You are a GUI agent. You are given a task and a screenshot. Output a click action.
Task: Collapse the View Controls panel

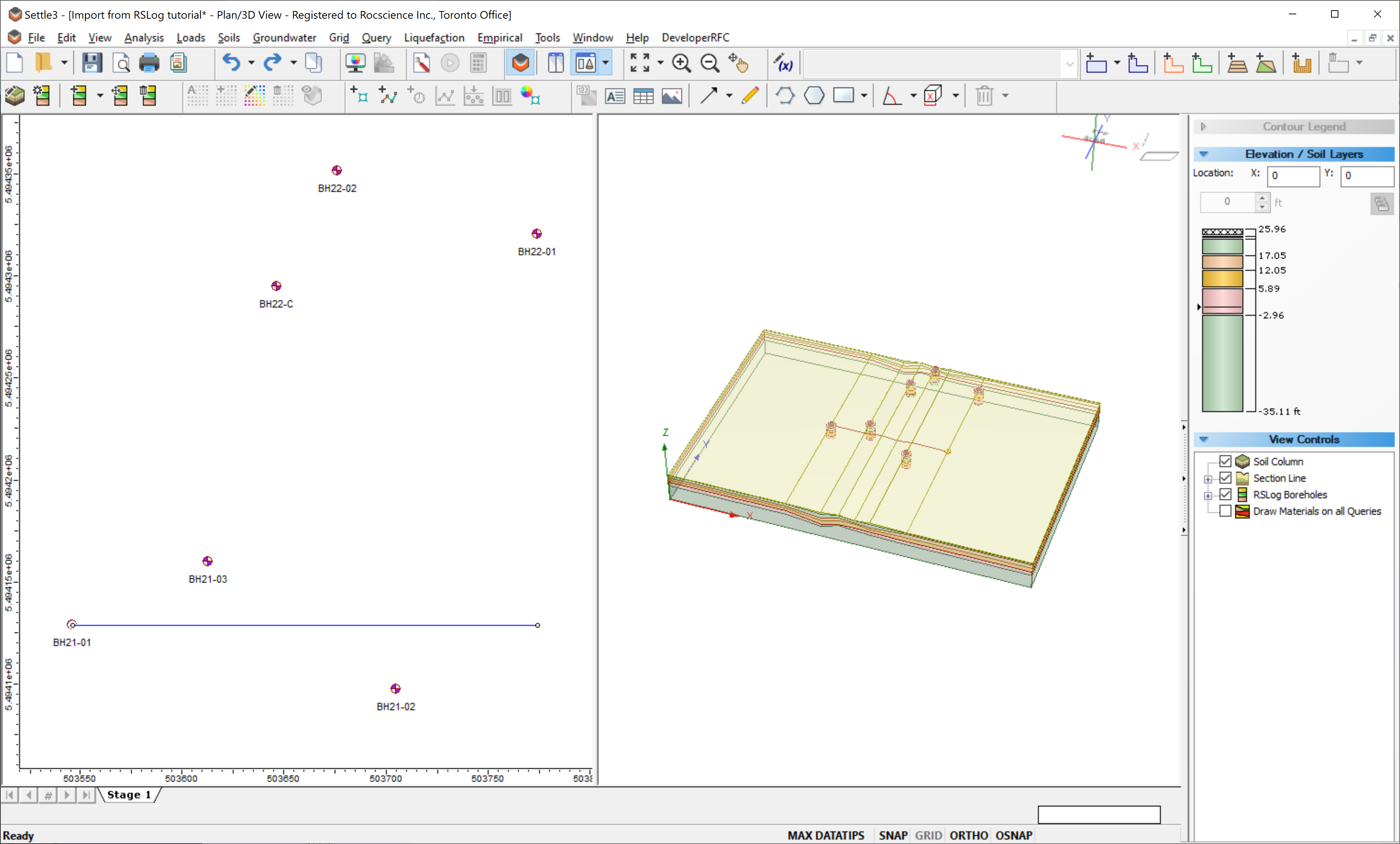(1203, 439)
